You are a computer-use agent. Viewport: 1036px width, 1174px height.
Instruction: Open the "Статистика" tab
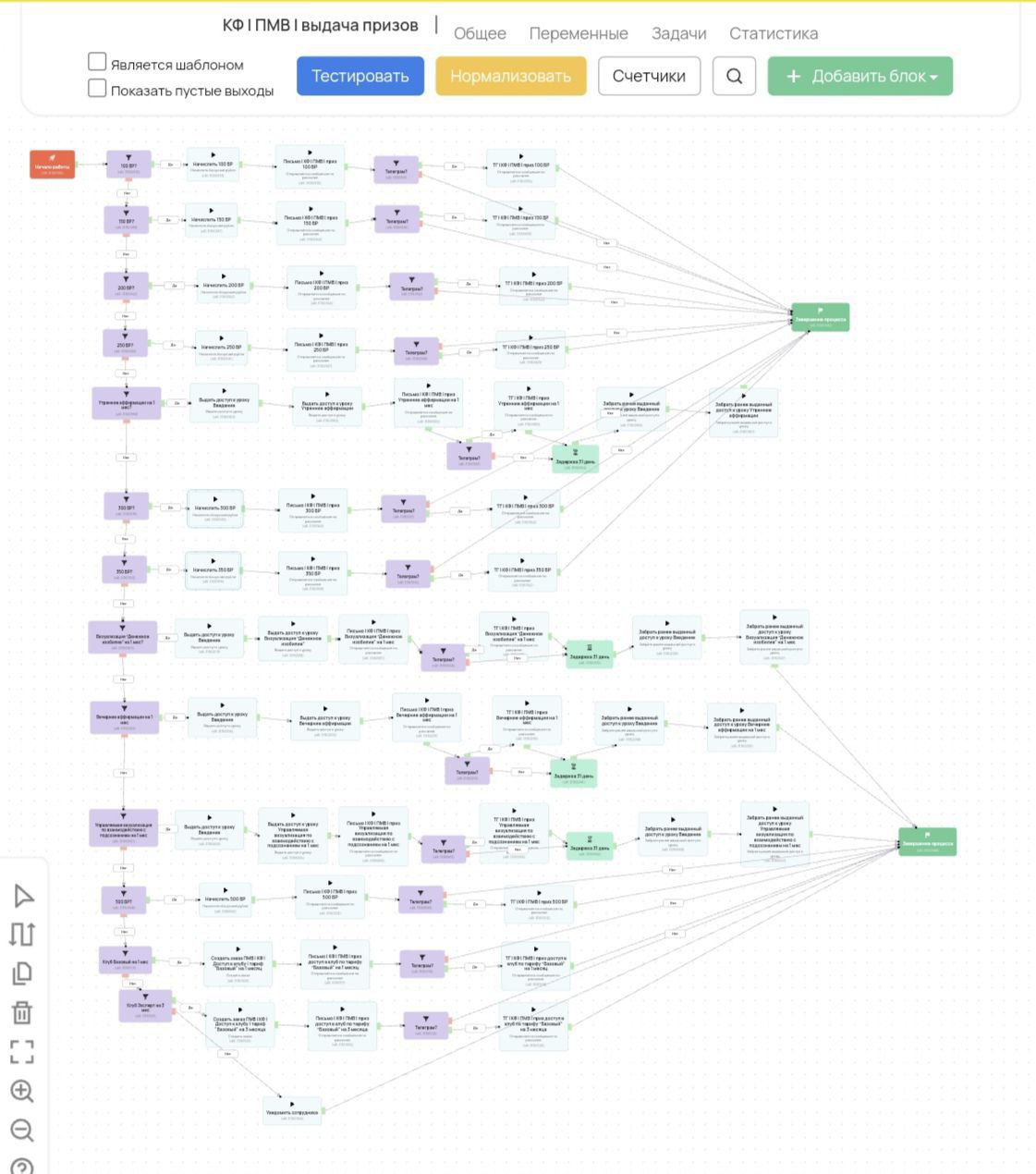click(x=774, y=33)
